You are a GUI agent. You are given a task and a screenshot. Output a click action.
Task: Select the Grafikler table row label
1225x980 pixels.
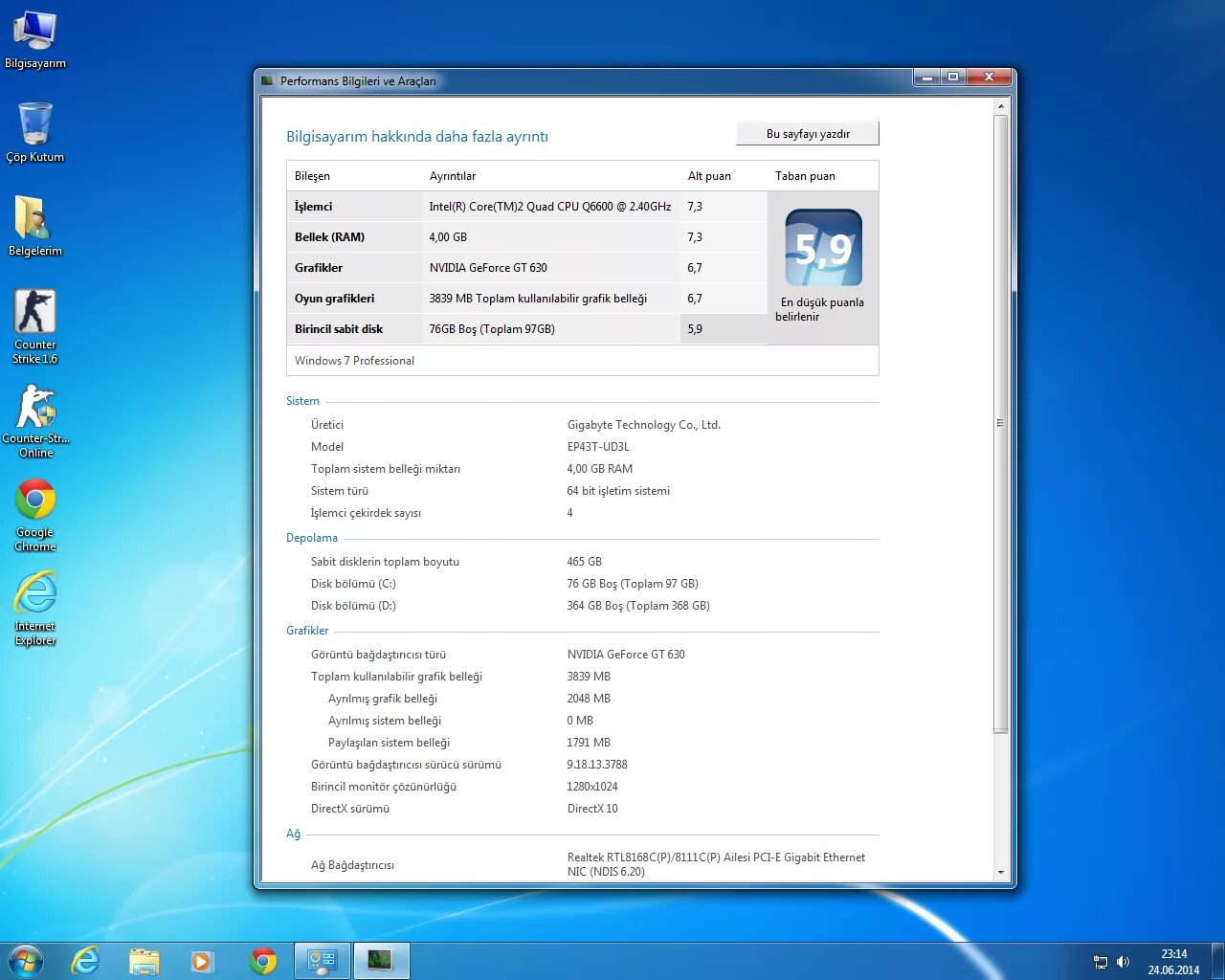[319, 268]
